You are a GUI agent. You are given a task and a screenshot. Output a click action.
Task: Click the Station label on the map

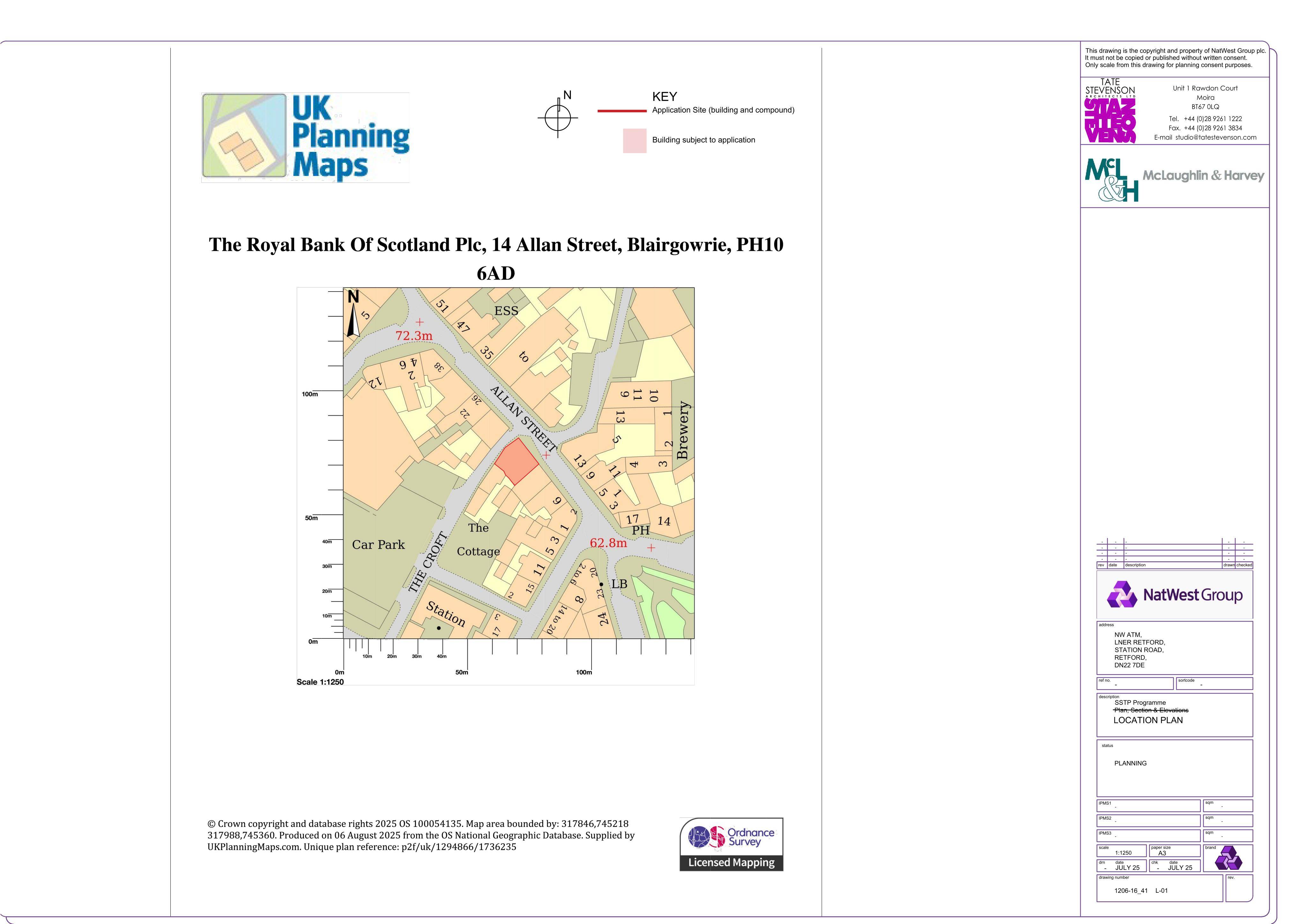coord(446,614)
